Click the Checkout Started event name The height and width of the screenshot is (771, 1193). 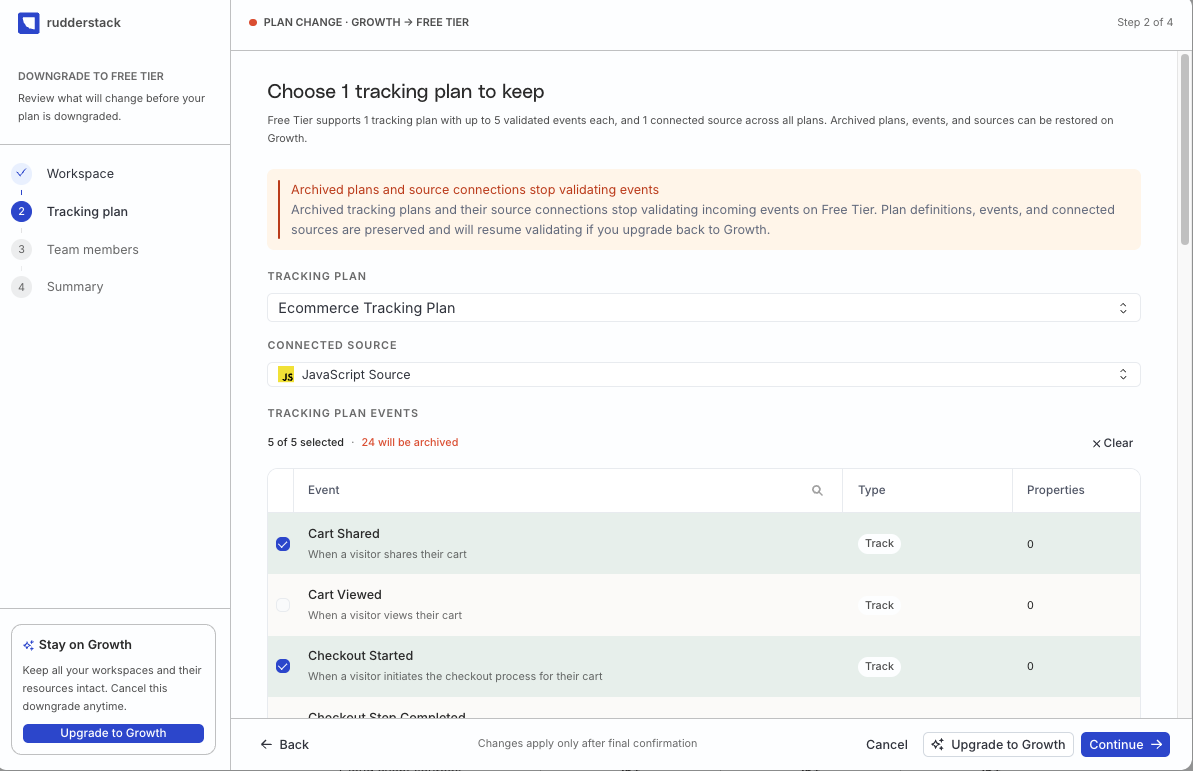(x=361, y=655)
